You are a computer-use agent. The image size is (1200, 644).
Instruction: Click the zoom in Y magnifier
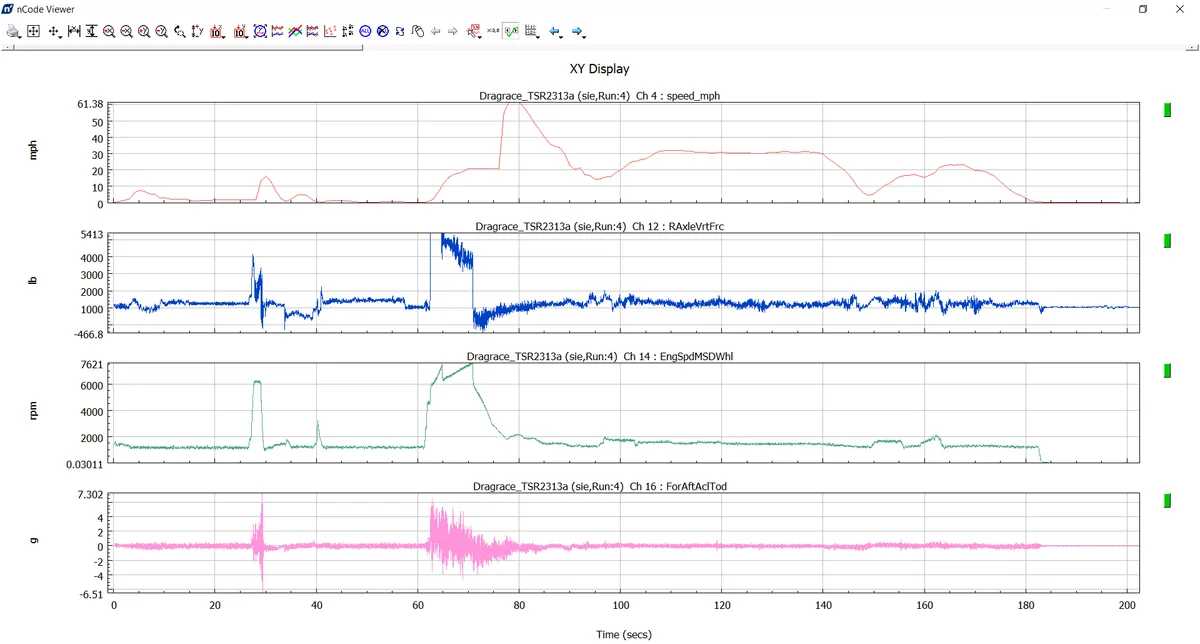click(144, 31)
